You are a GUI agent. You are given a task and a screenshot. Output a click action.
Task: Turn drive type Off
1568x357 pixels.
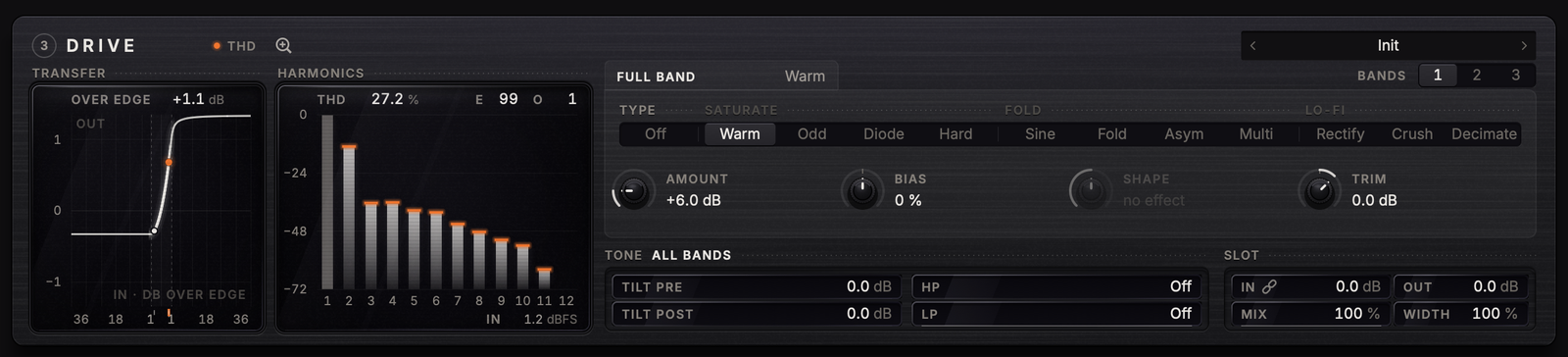click(656, 133)
